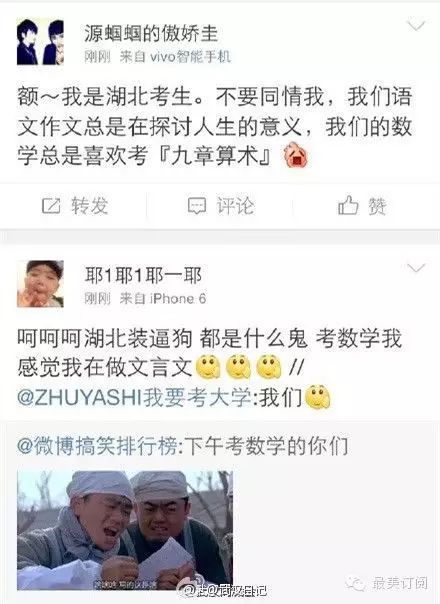Click the first thinking emoji after 文言文
This screenshot has width=440, height=604.
click(x=208, y=367)
